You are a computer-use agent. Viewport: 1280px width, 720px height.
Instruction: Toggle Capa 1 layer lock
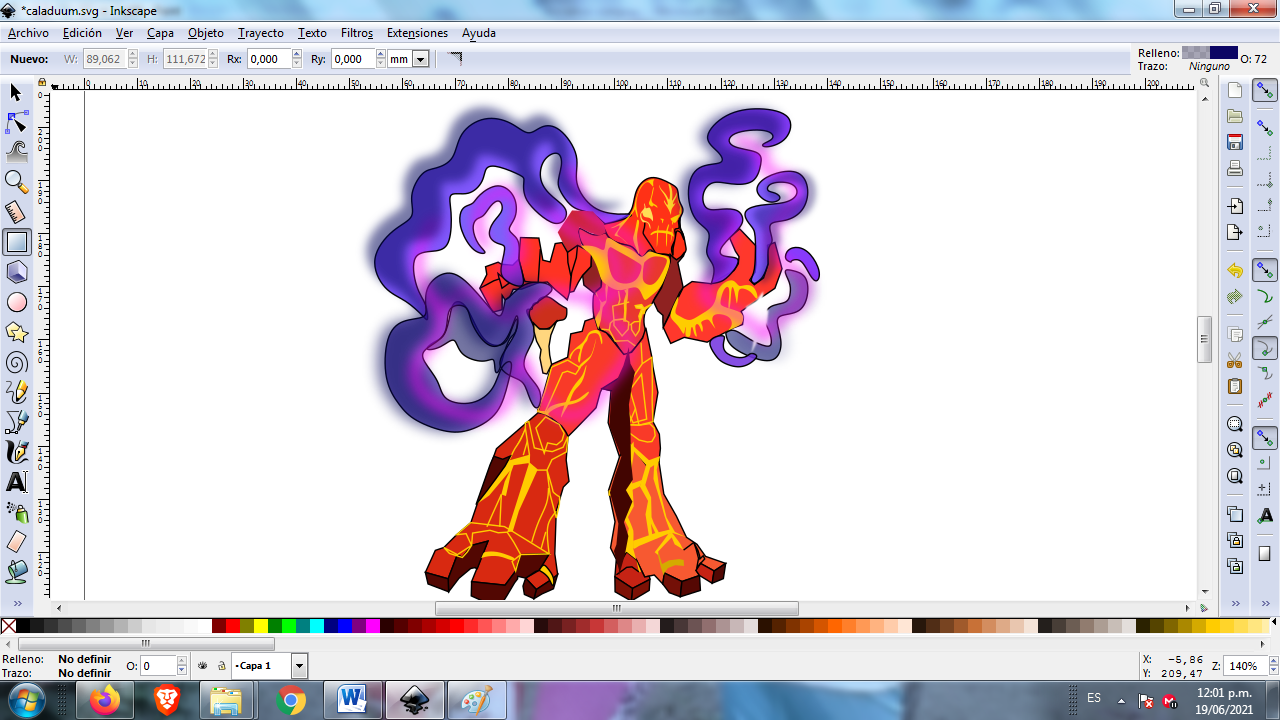(221, 666)
